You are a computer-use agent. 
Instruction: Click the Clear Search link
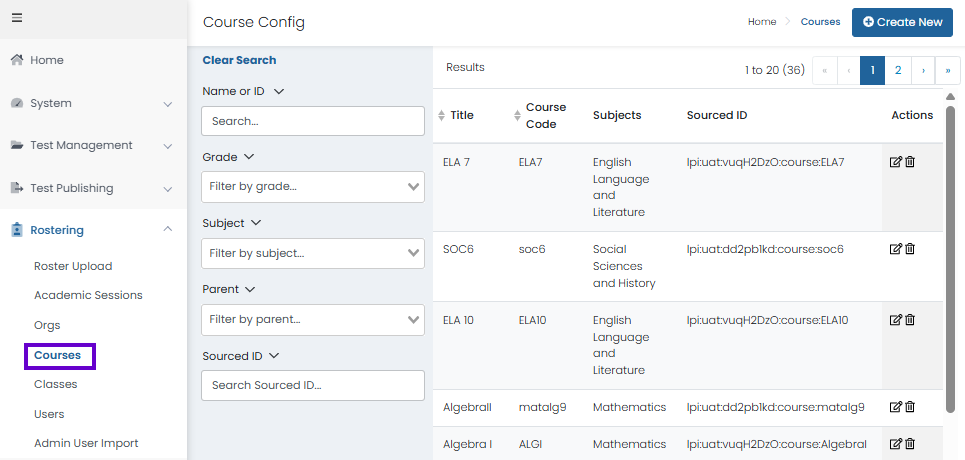tap(239, 60)
